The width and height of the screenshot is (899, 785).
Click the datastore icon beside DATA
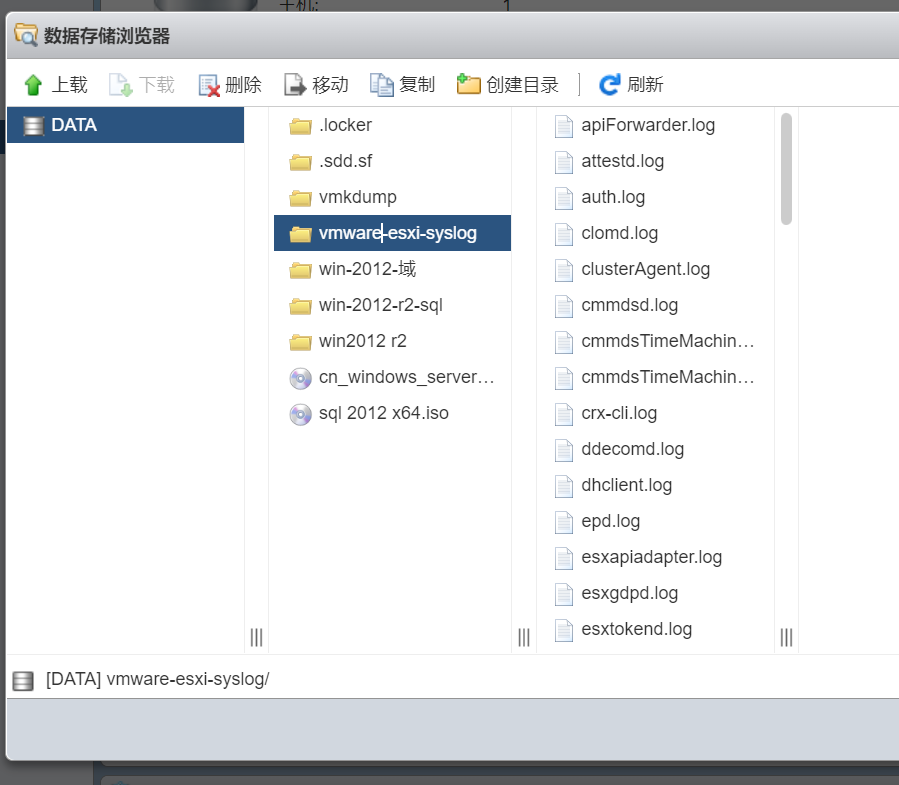(33, 126)
